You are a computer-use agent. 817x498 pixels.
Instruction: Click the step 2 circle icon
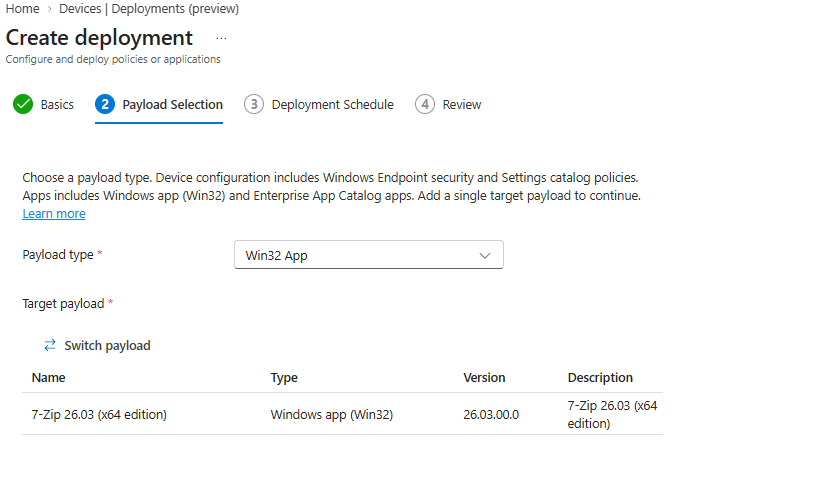[x=105, y=104]
